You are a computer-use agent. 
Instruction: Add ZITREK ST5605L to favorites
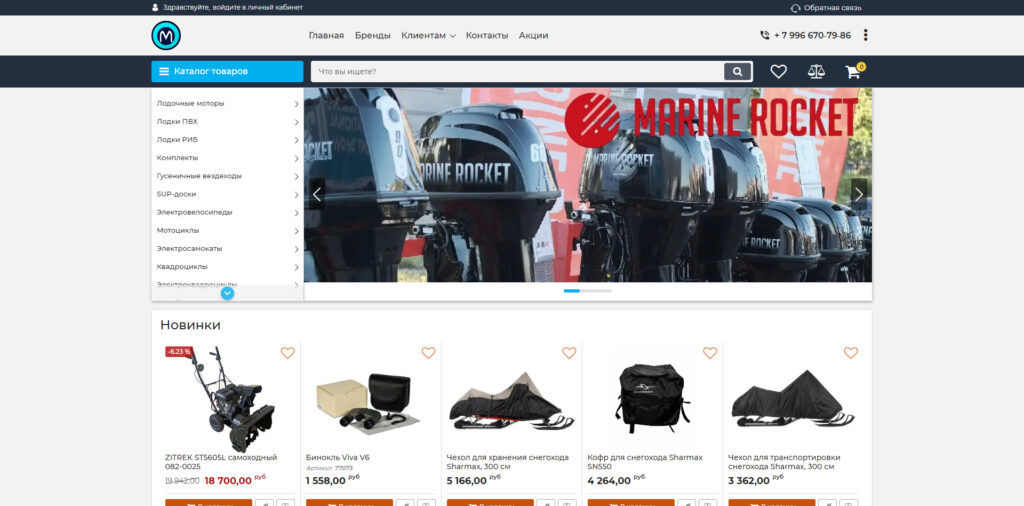pyautogui.click(x=287, y=353)
